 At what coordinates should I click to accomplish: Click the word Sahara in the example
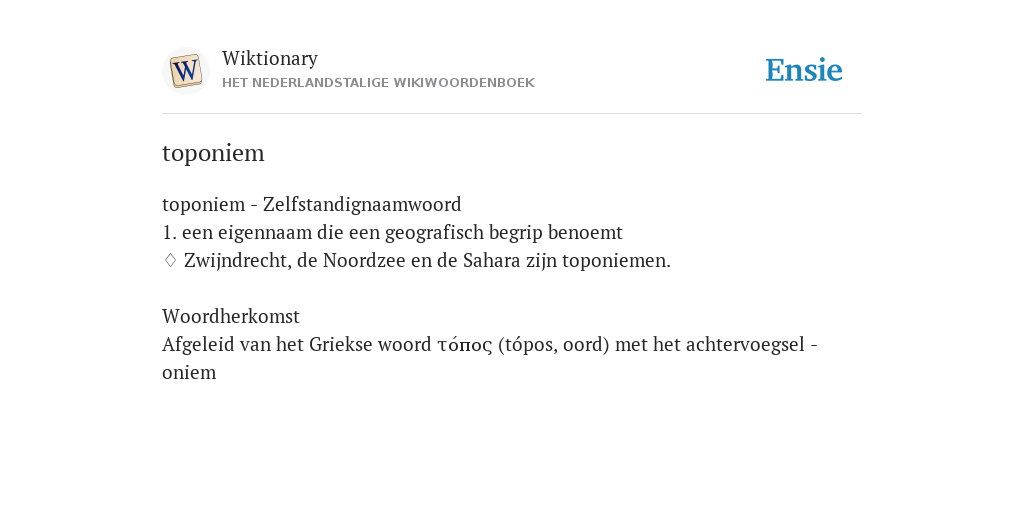492,261
